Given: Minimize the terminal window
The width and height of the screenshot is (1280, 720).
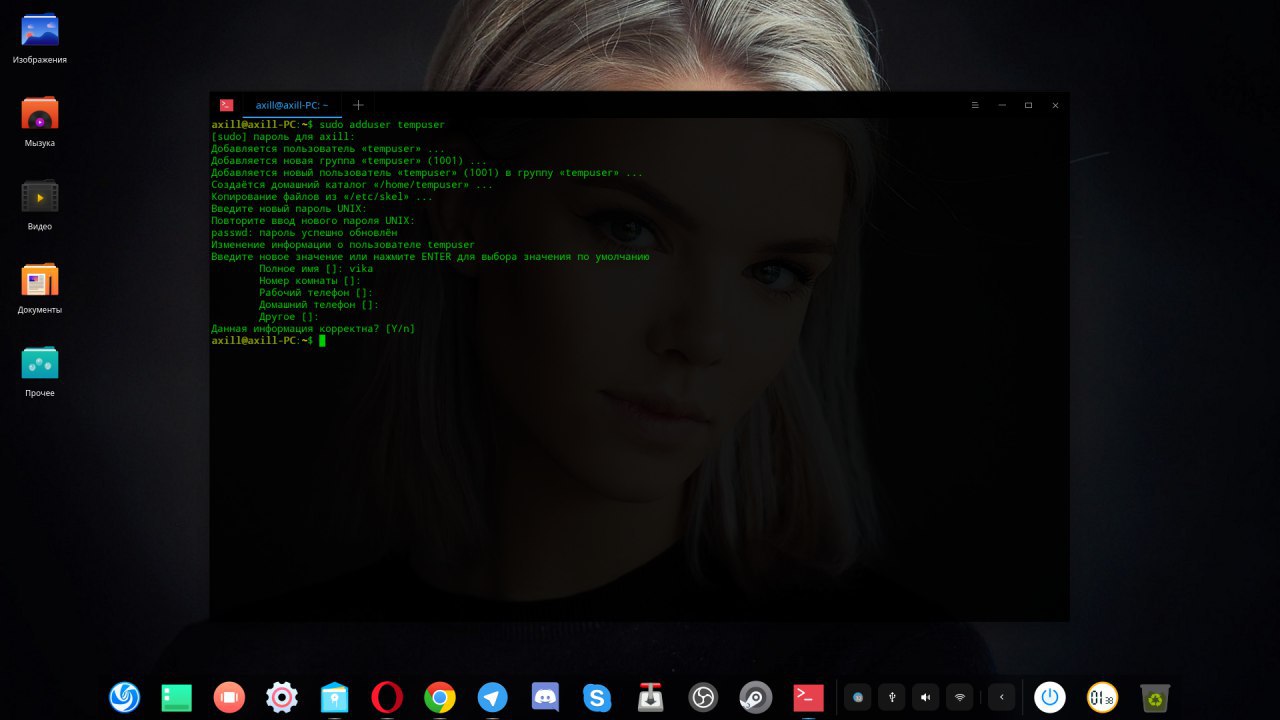Looking at the screenshot, I should [1002, 105].
